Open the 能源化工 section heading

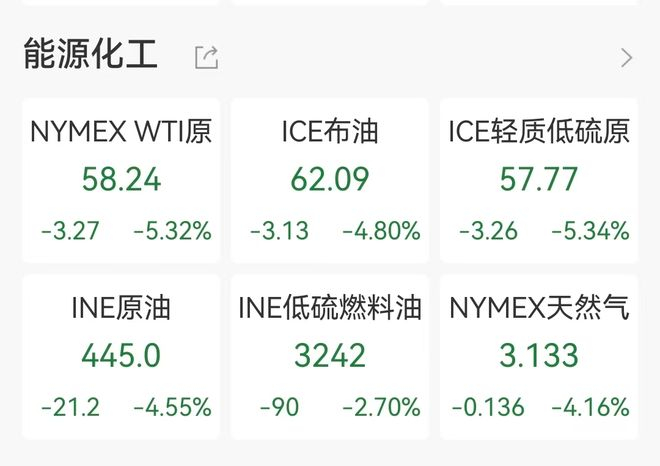pyautogui.click(x=91, y=55)
